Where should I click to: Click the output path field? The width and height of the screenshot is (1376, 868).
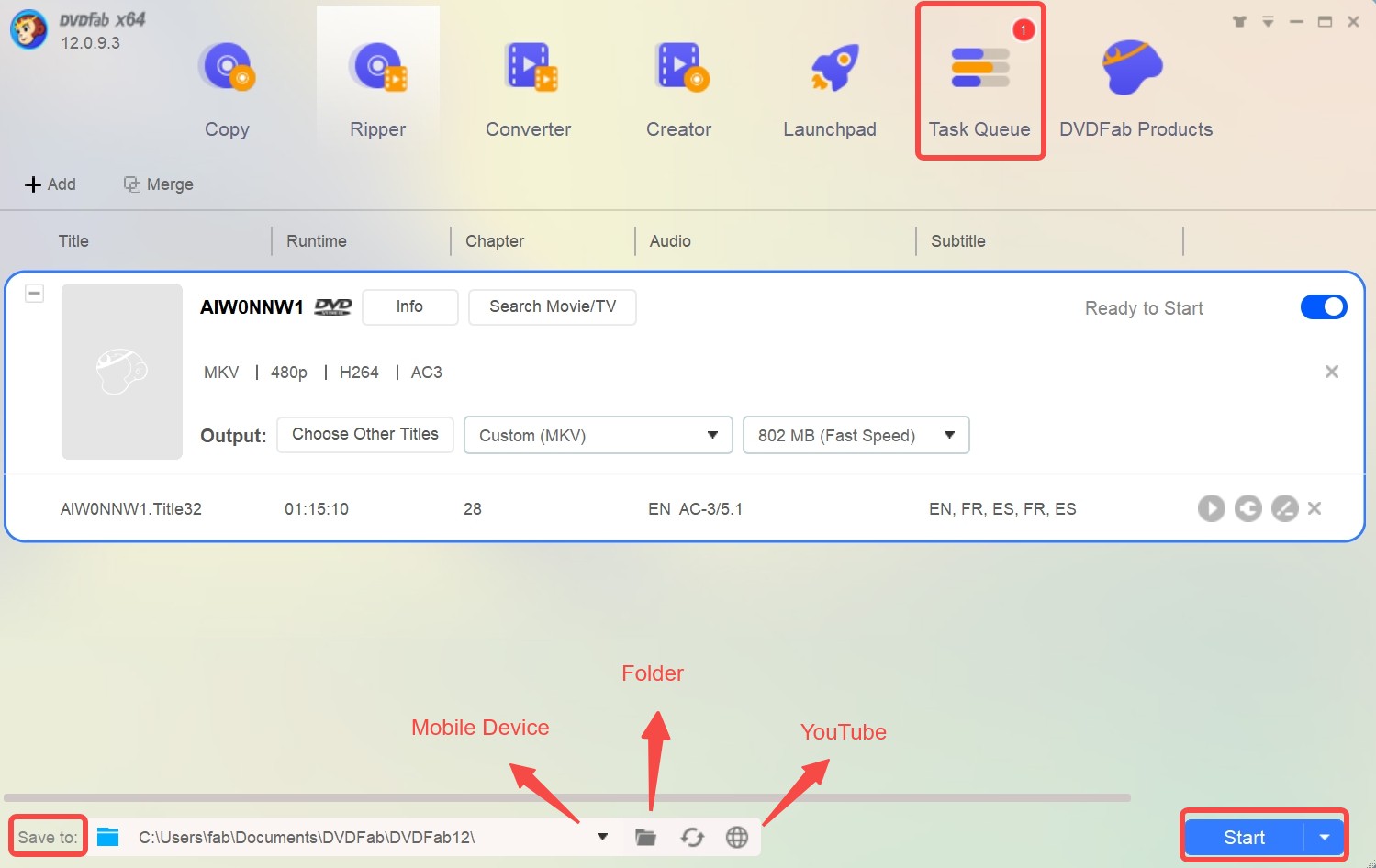(359, 838)
